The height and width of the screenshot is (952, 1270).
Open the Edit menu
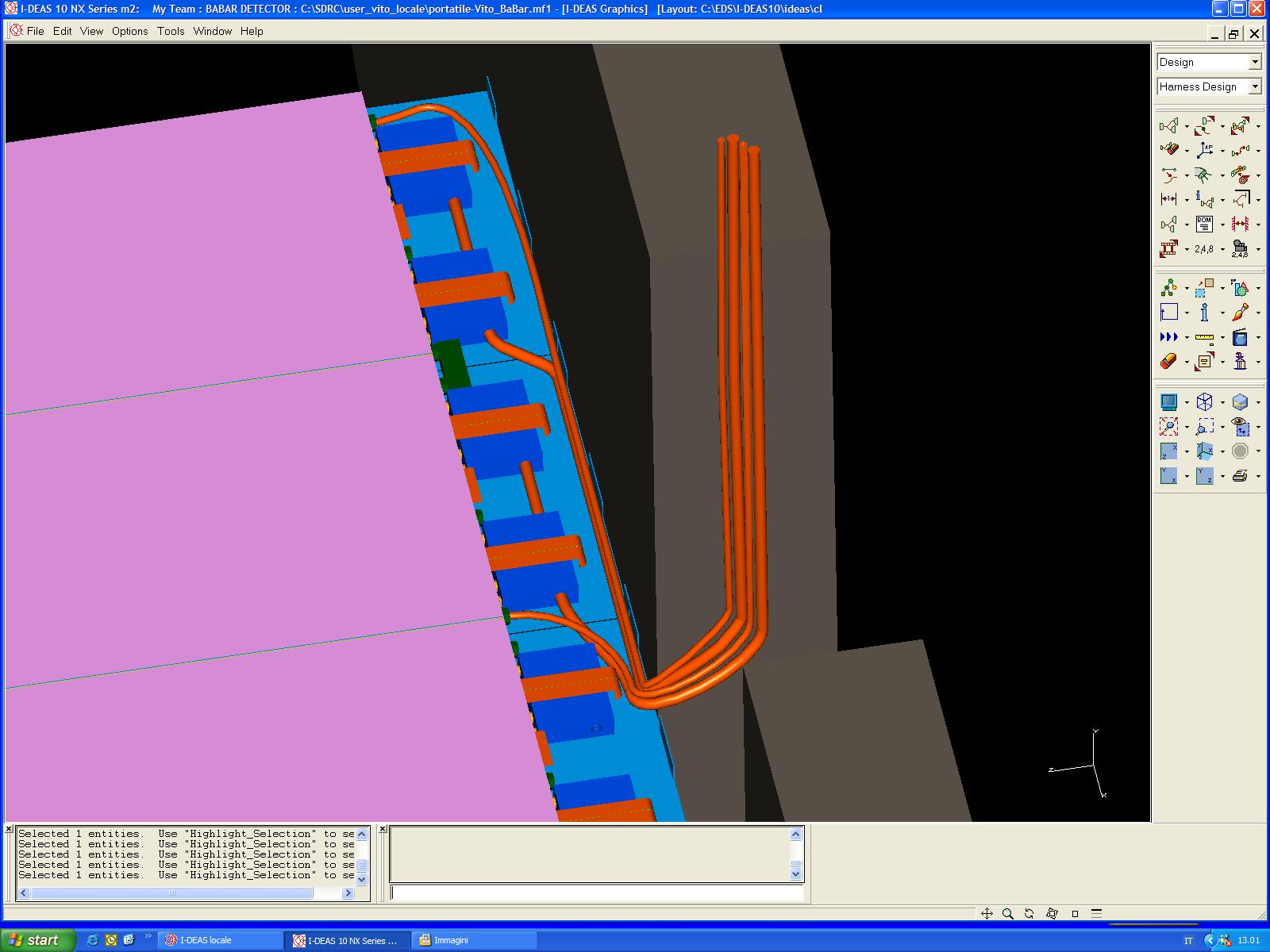click(63, 31)
